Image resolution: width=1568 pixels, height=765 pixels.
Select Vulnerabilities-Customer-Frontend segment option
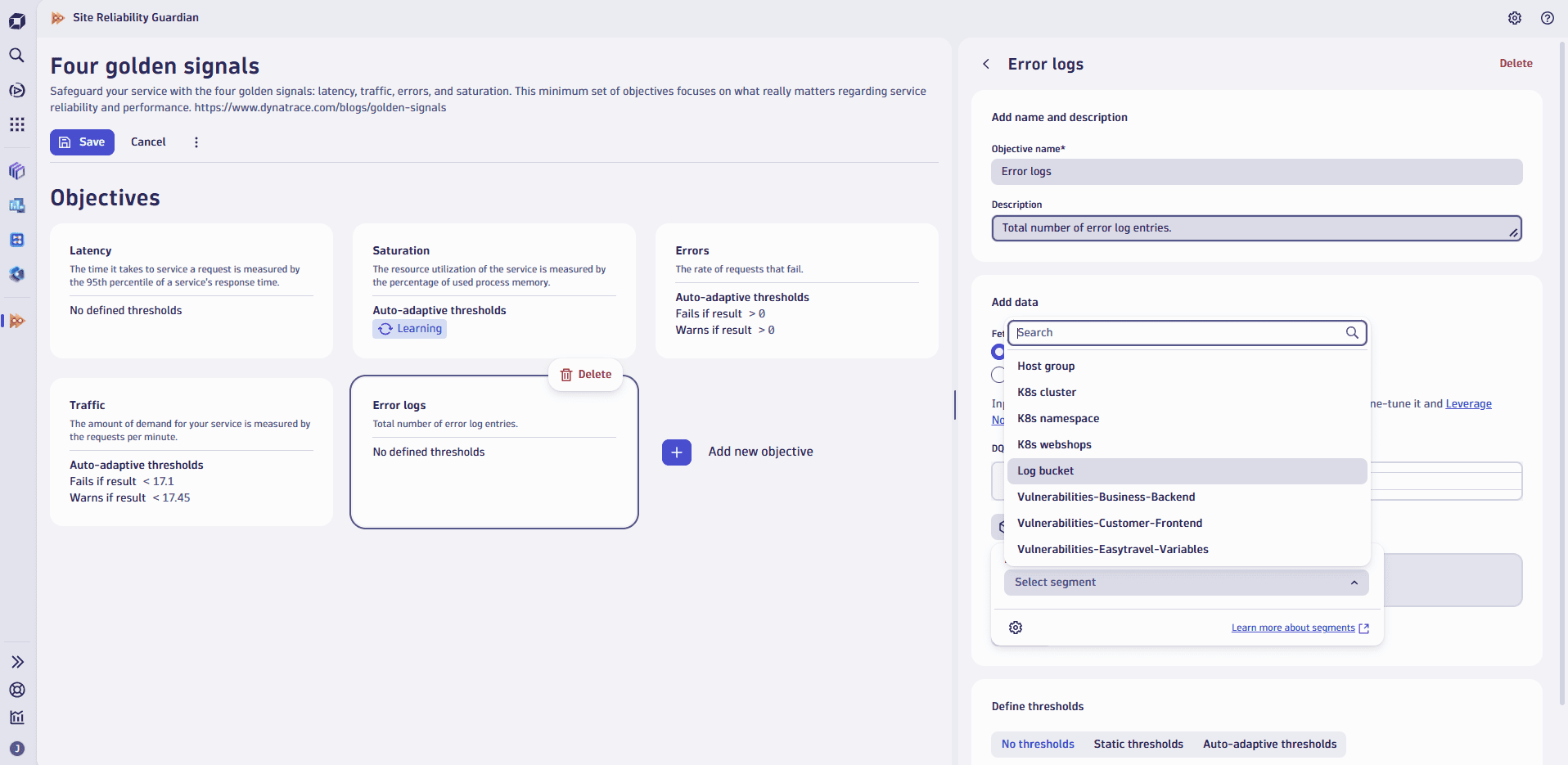pos(1187,524)
